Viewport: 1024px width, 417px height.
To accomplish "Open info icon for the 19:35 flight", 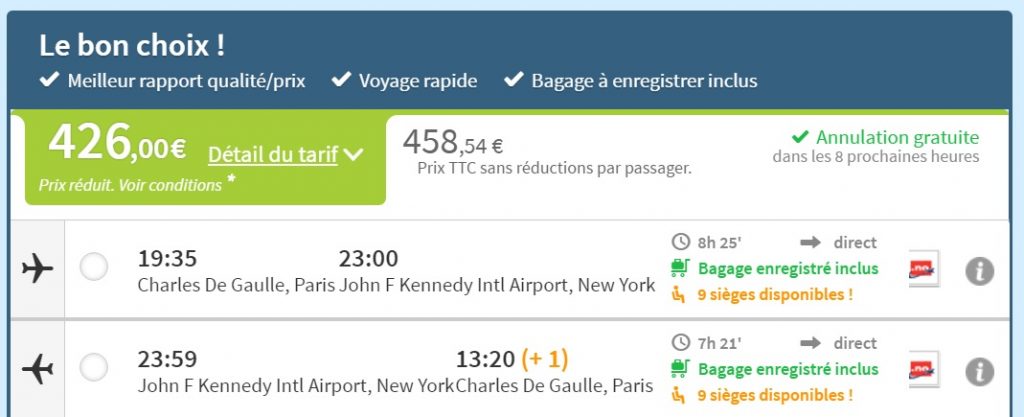I will 979,270.
